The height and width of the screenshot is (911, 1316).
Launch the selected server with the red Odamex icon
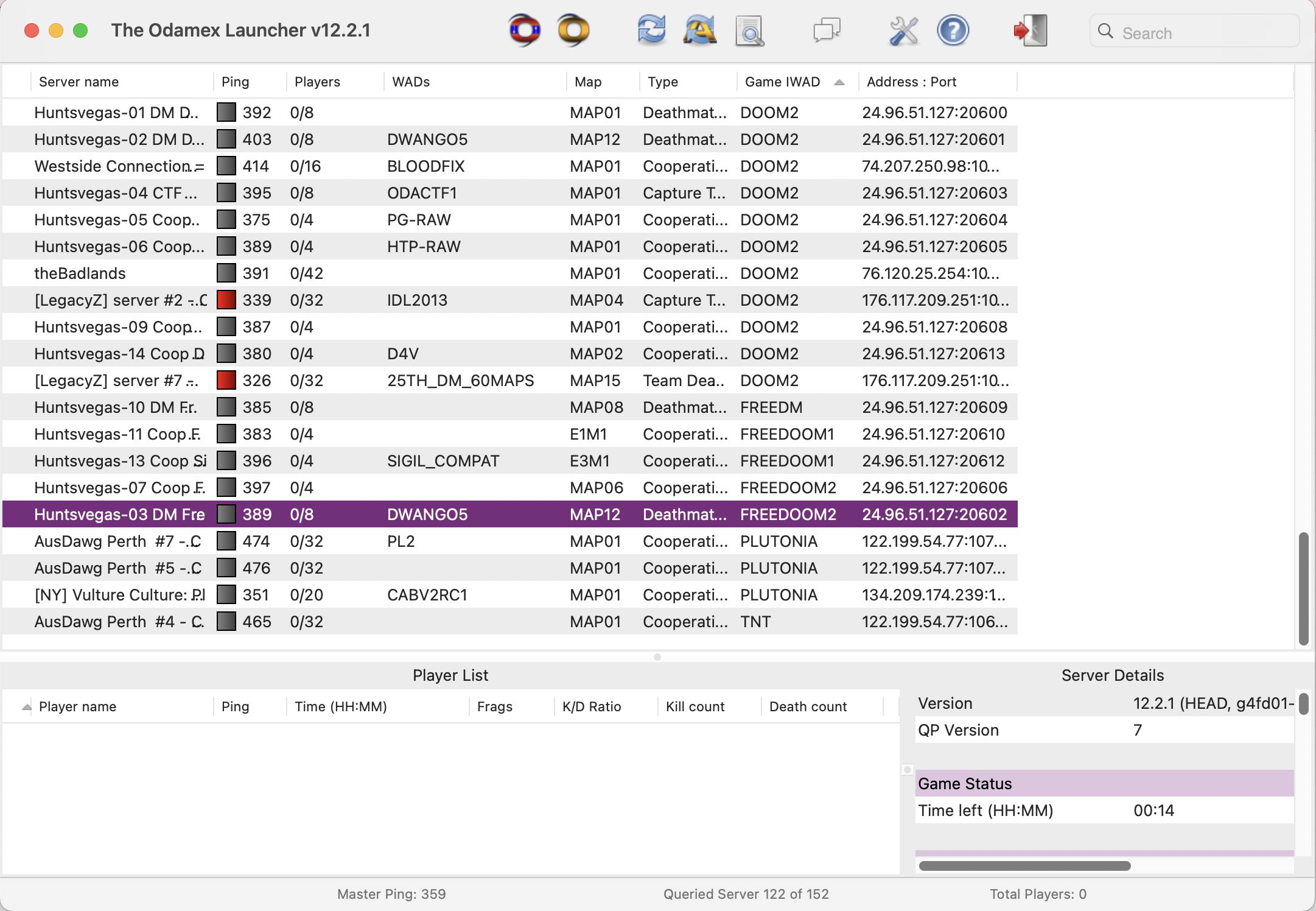pos(524,30)
